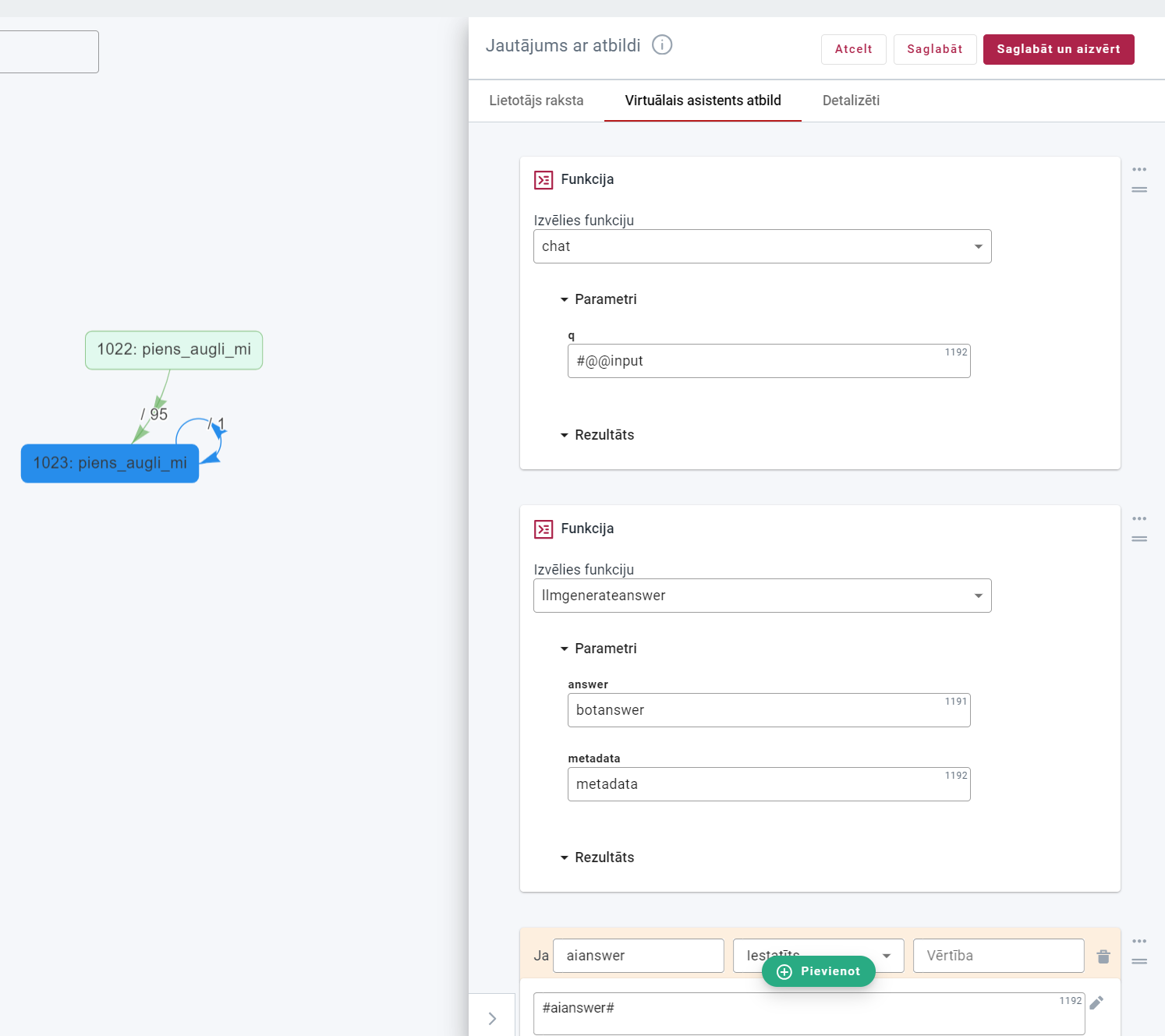Grab the drag handle of the chat function card
Screen dimensions: 1165x1036
point(1139,189)
